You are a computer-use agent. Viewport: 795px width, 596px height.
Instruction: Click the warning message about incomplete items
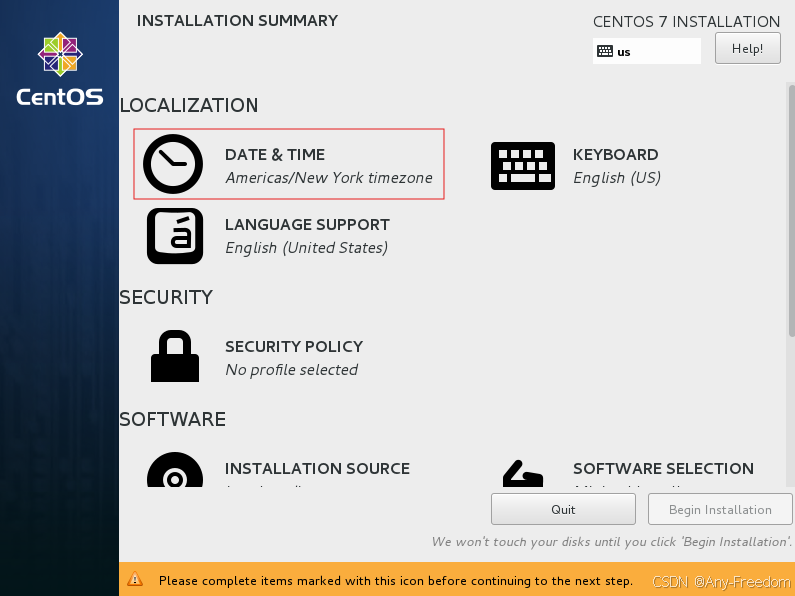tap(395, 581)
